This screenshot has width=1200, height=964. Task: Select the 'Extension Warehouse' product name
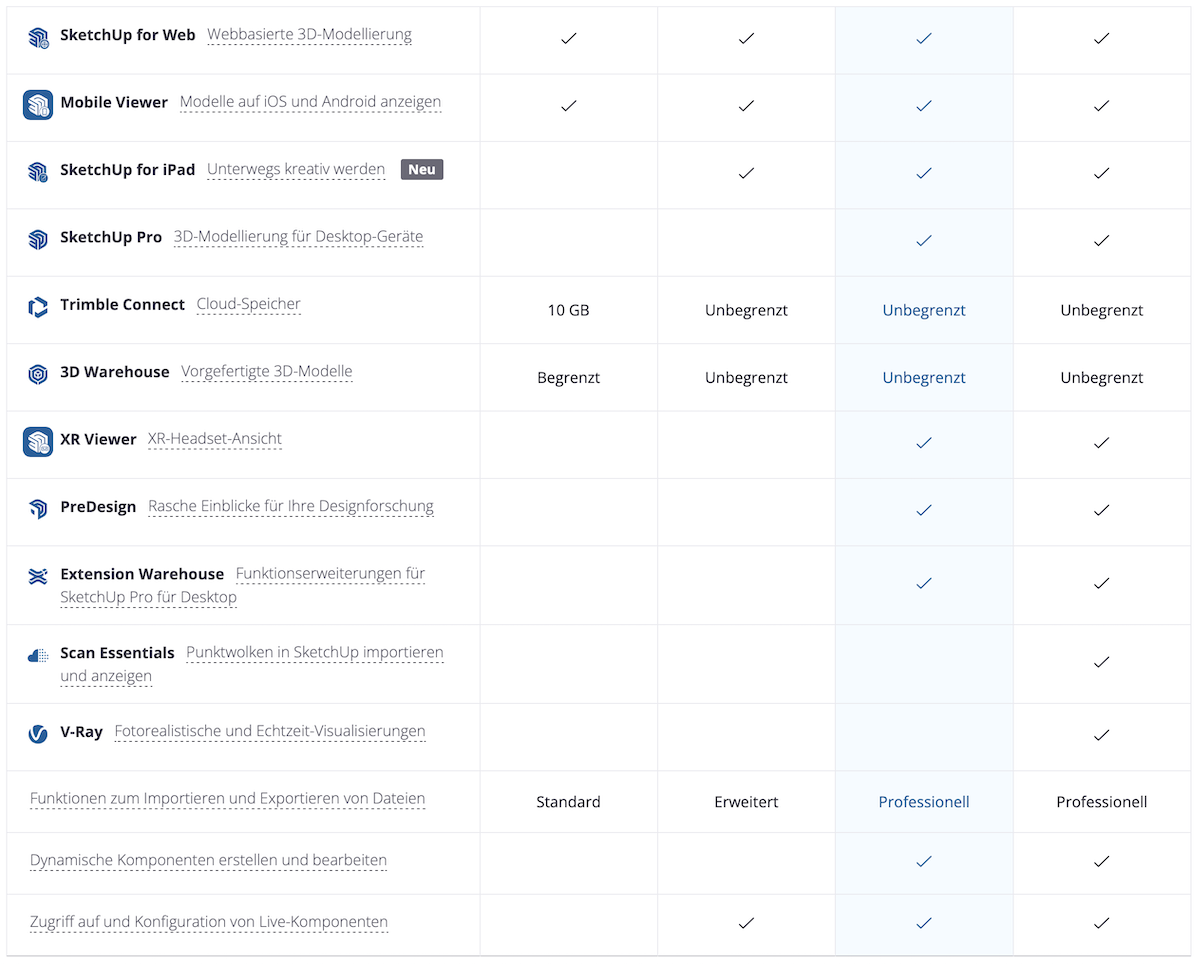[142, 574]
